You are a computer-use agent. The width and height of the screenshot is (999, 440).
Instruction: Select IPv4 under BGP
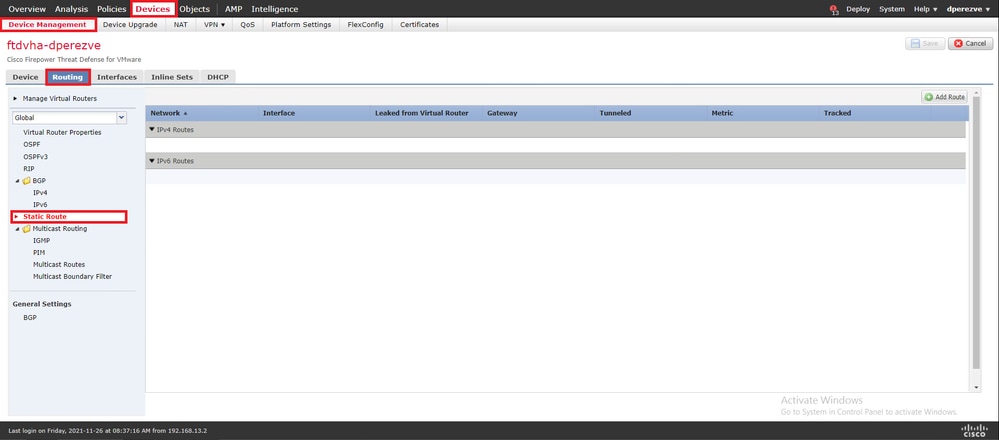click(40, 192)
